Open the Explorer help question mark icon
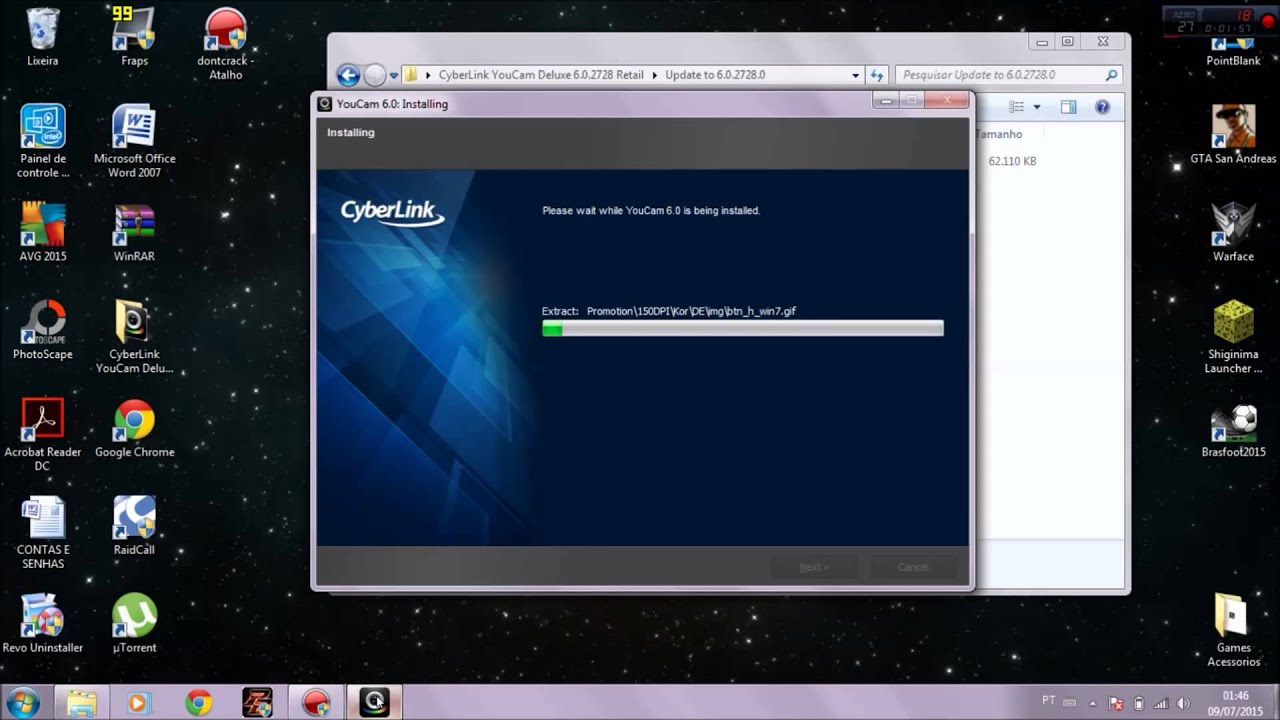This screenshot has height=720, width=1280. [1102, 107]
